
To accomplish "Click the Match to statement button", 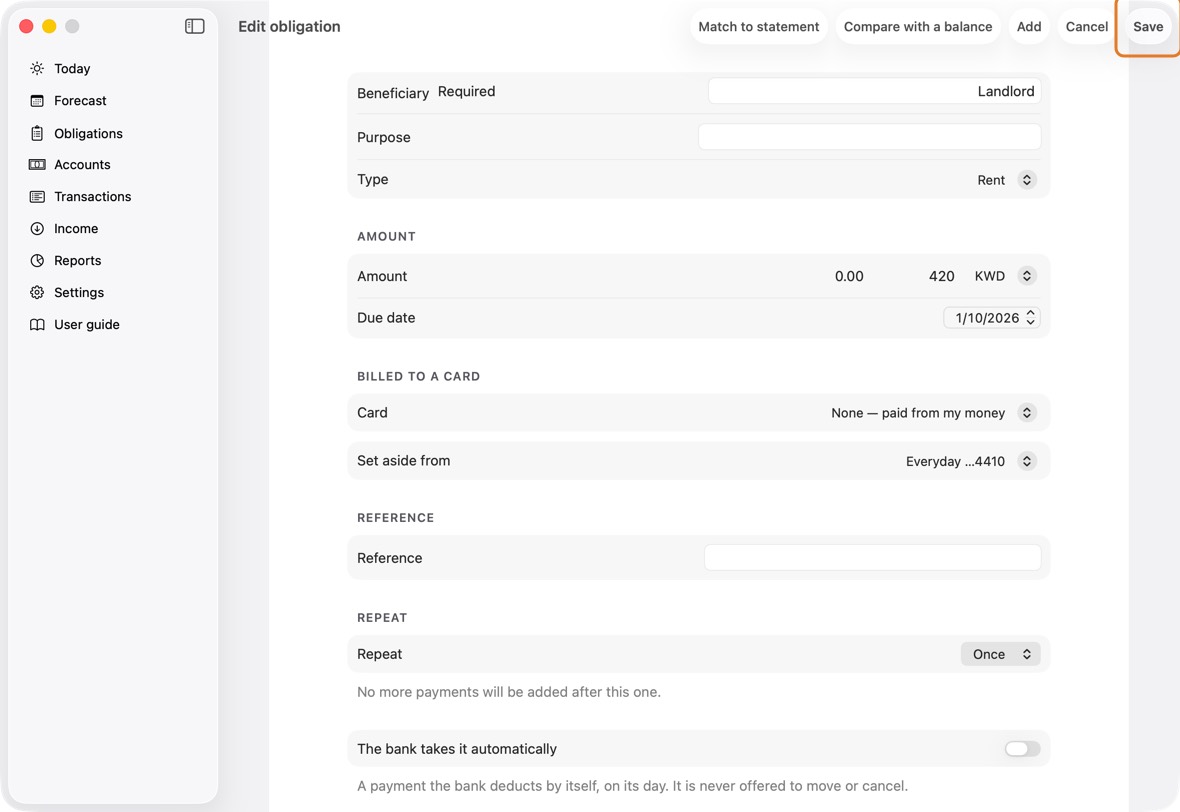I will (759, 26).
